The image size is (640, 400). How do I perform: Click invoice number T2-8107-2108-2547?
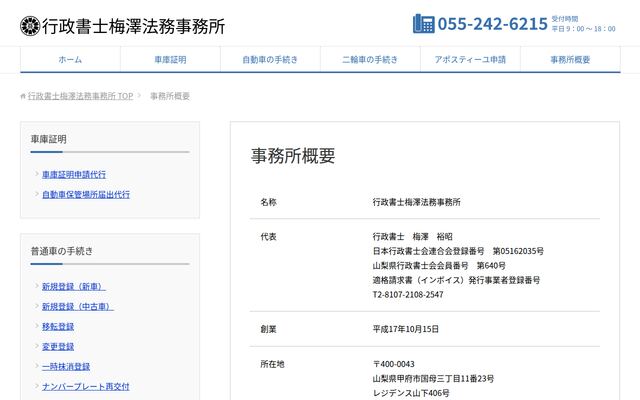pyautogui.click(x=408, y=295)
